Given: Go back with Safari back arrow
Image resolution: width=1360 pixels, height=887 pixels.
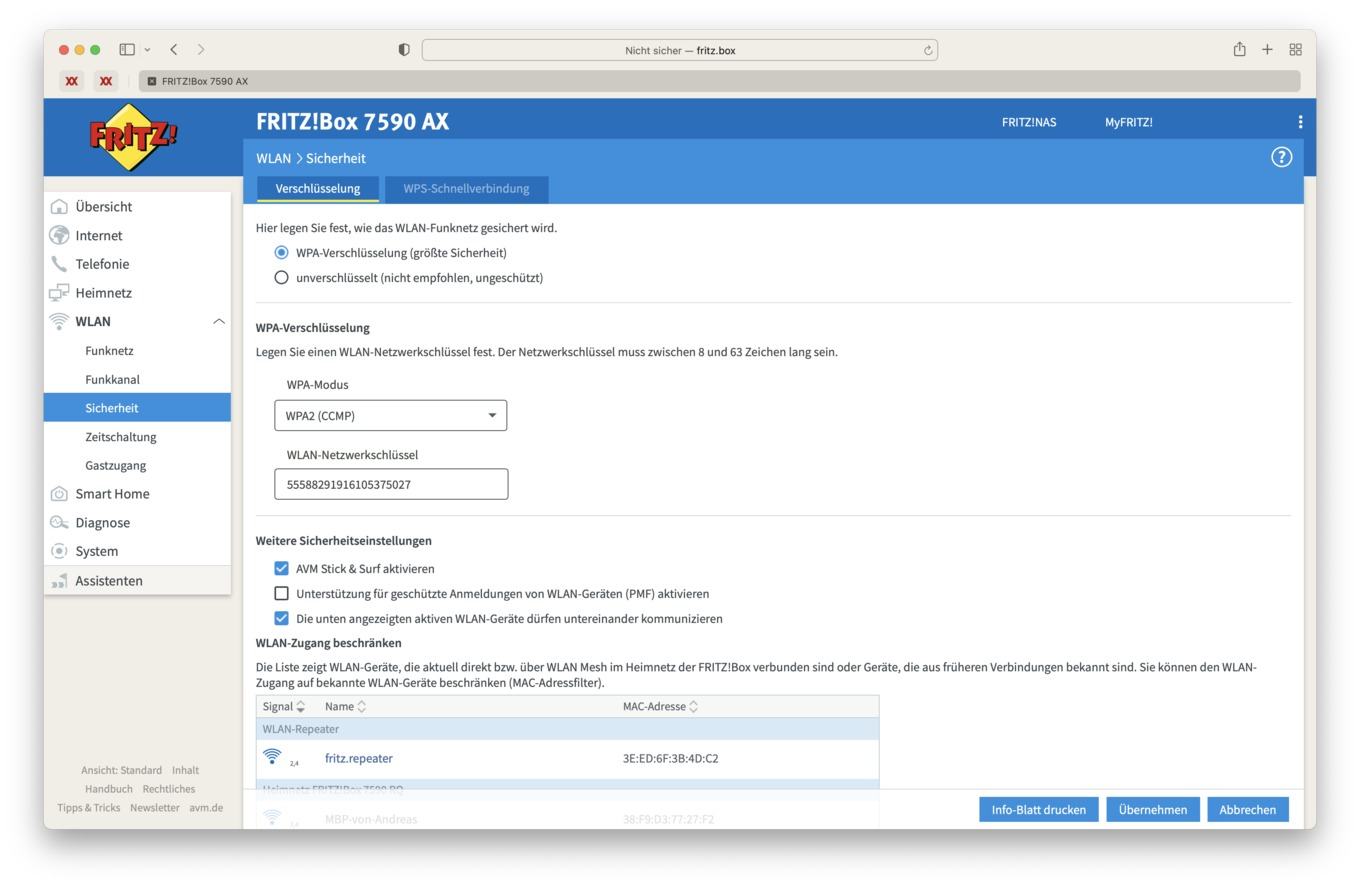Looking at the screenshot, I should click(x=174, y=49).
